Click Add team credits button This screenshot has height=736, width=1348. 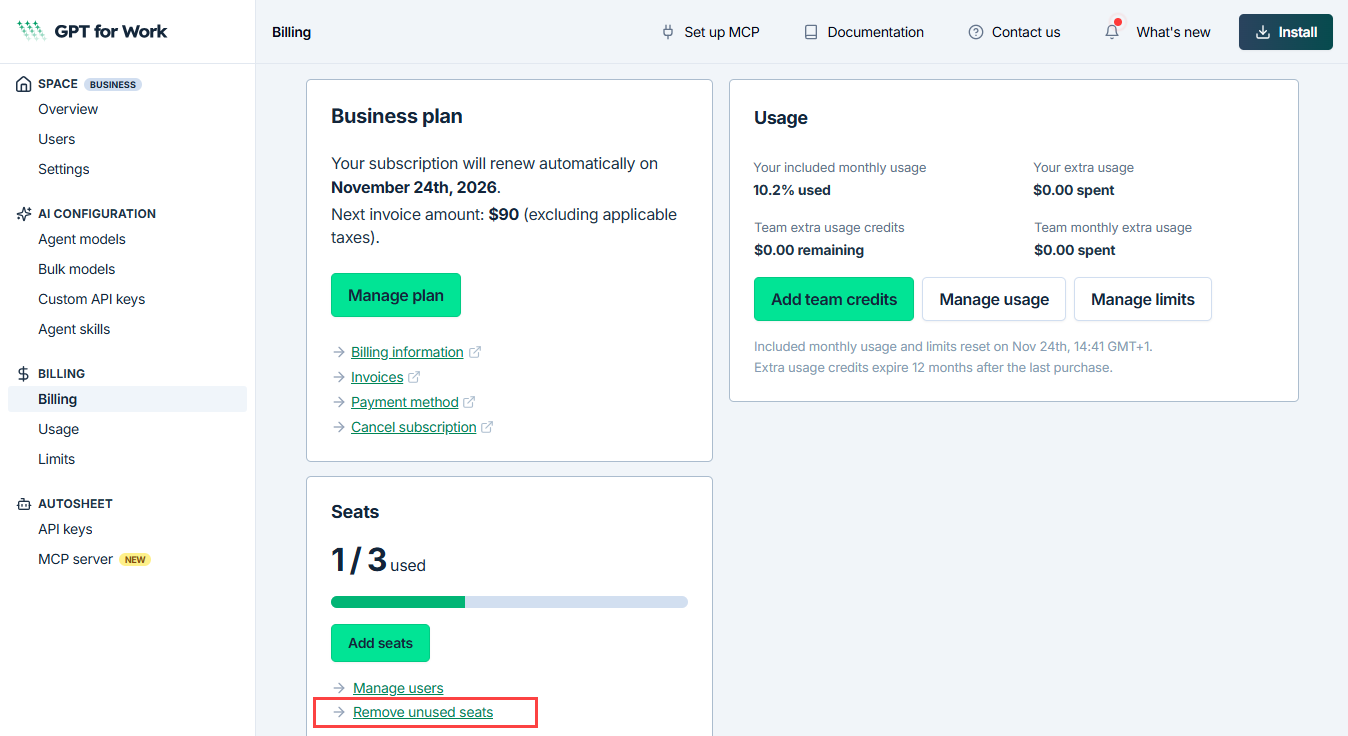[834, 299]
